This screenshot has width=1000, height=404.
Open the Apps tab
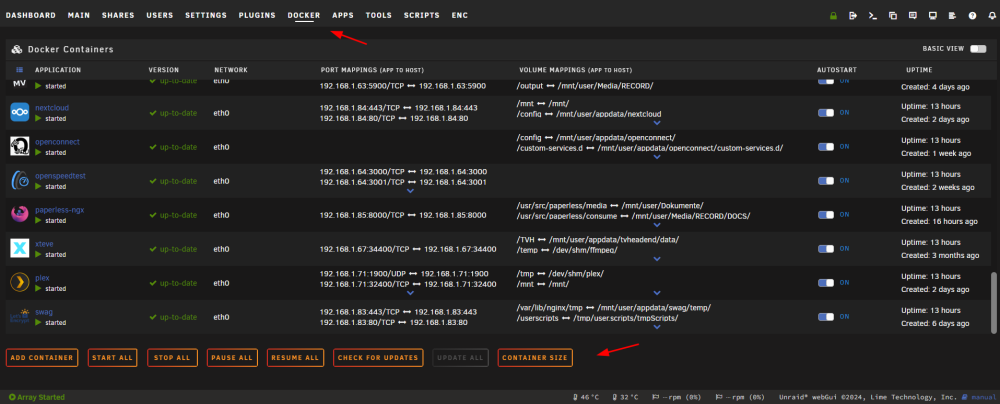coord(343,15)
